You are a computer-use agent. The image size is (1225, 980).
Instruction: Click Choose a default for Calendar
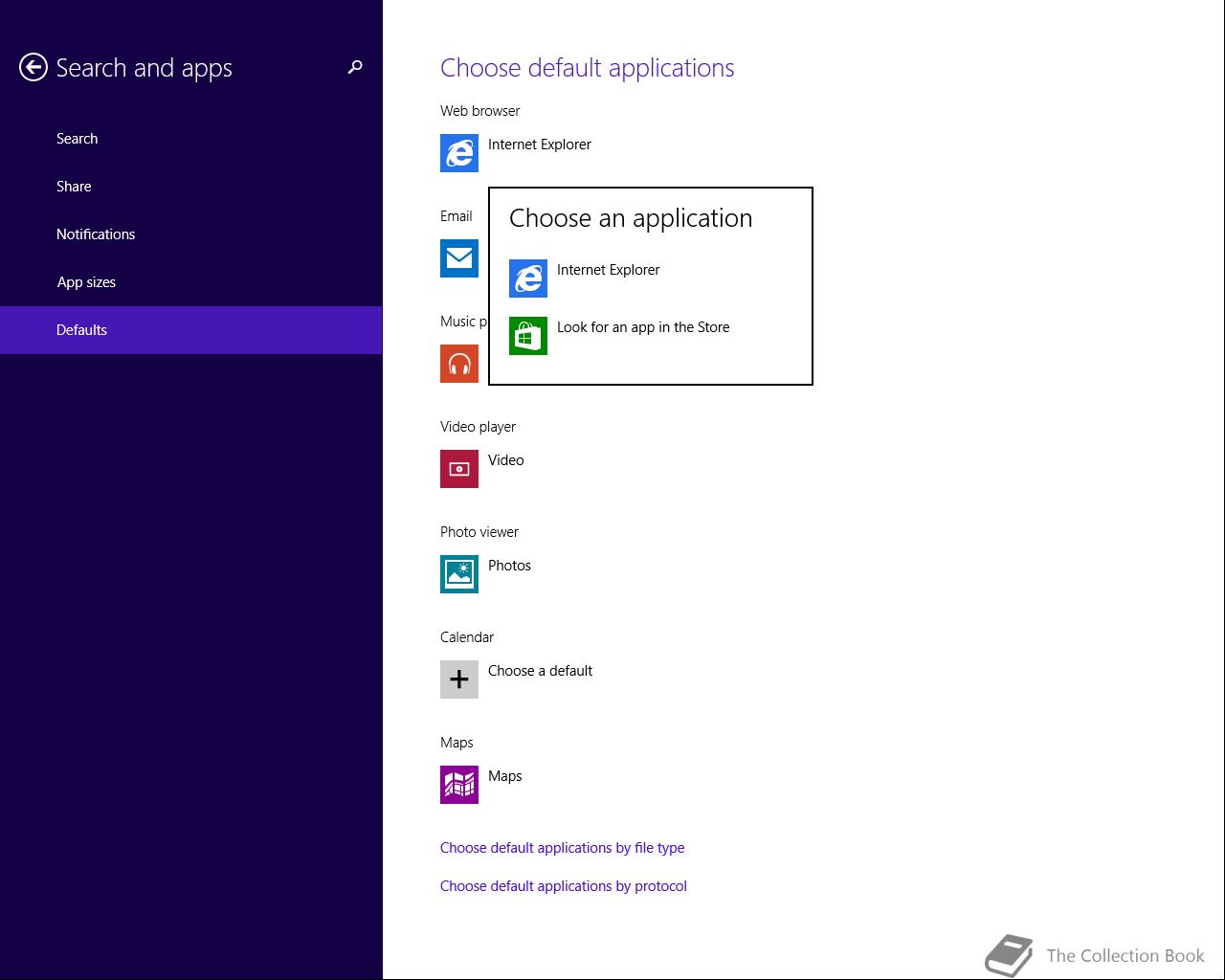[x=540, y=671]
